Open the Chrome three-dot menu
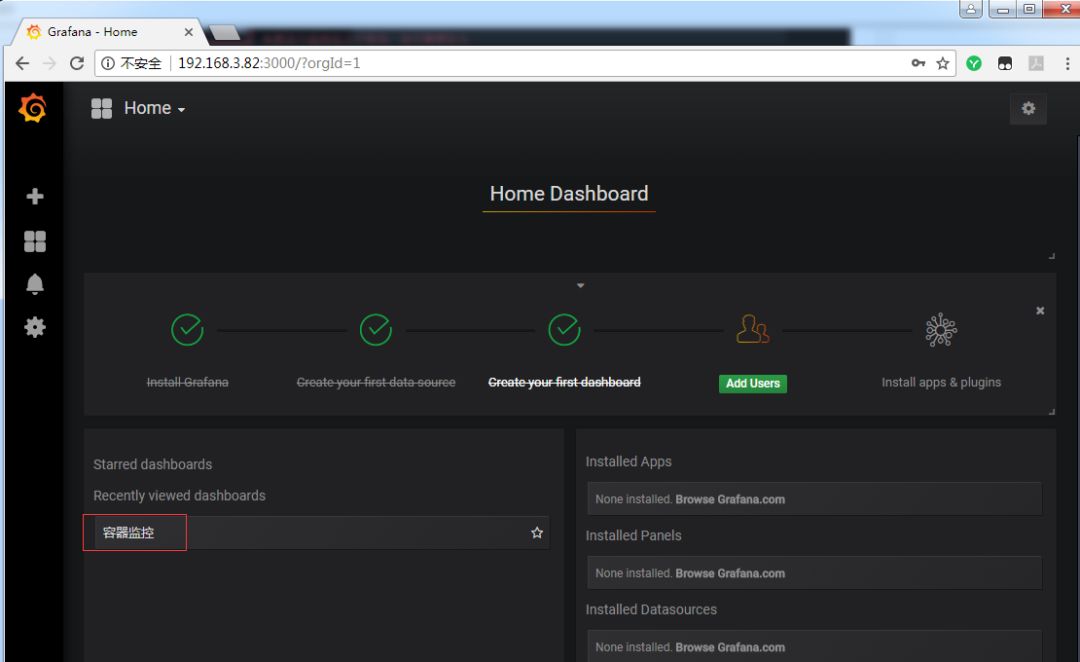 [1068, 63]
